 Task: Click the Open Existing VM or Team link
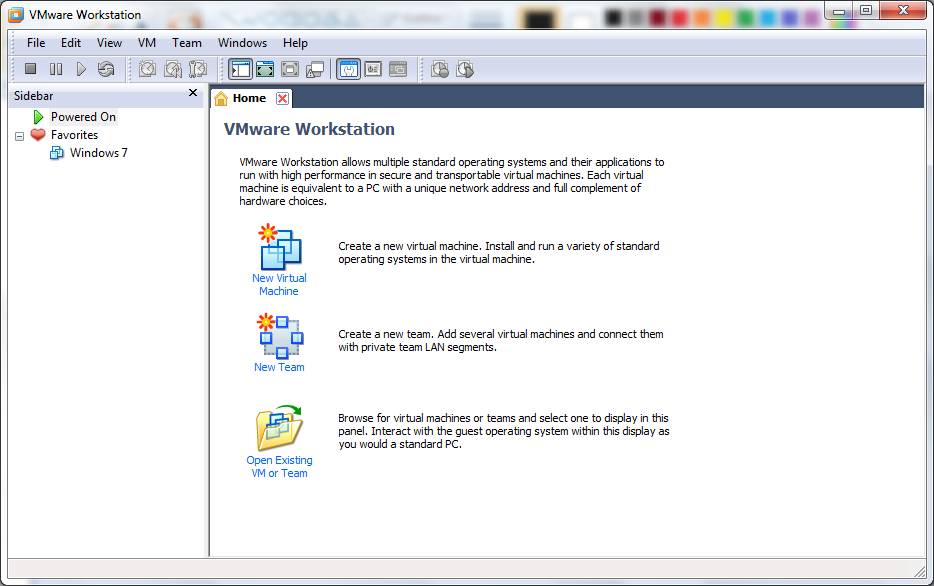279,467
